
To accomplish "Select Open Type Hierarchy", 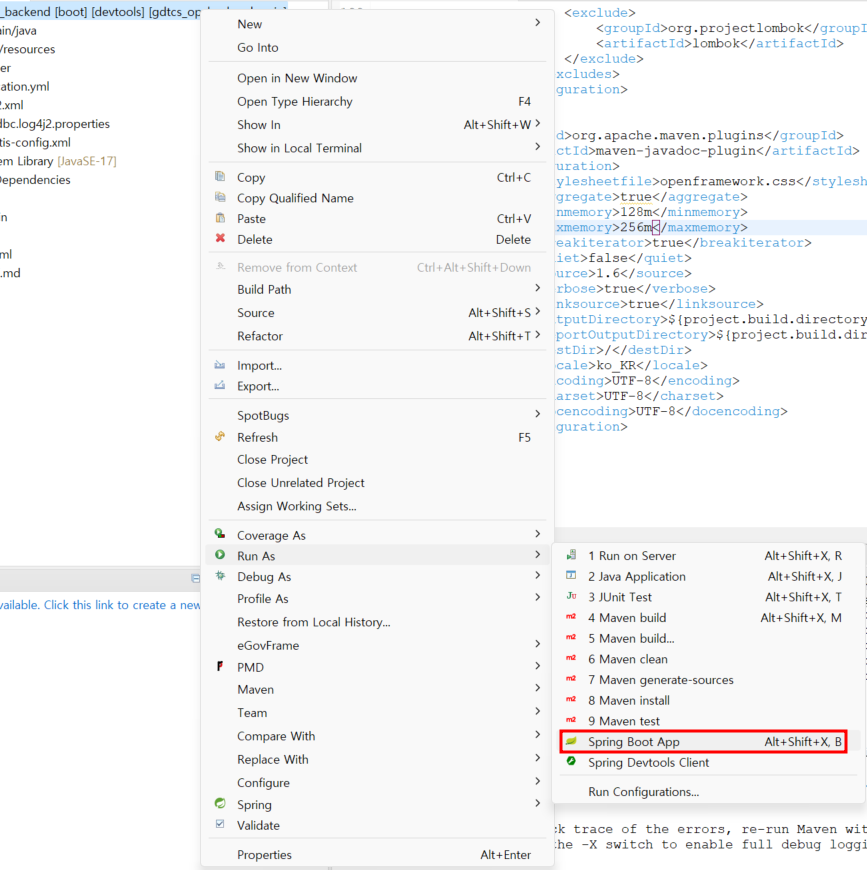I will (377, 102).
